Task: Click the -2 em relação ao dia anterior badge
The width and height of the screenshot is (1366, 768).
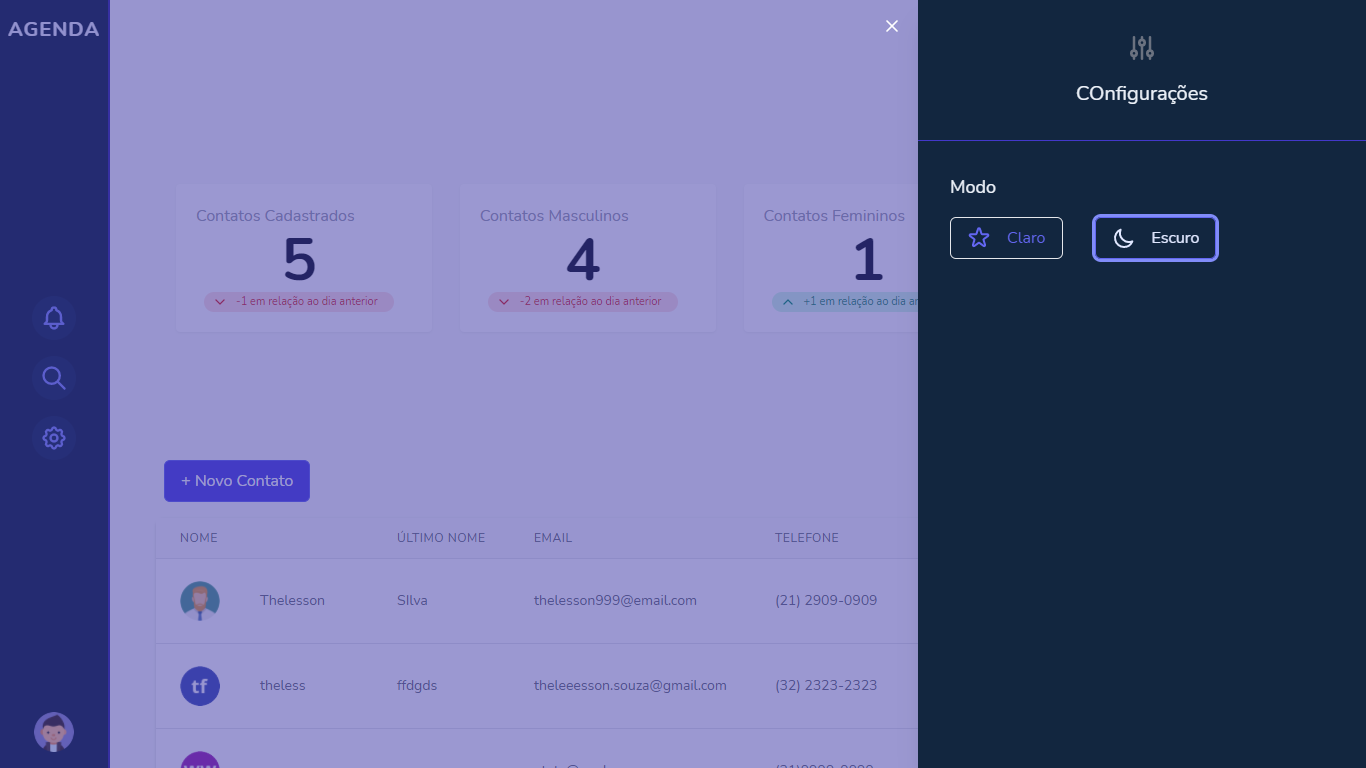Action: pos(583,302)
